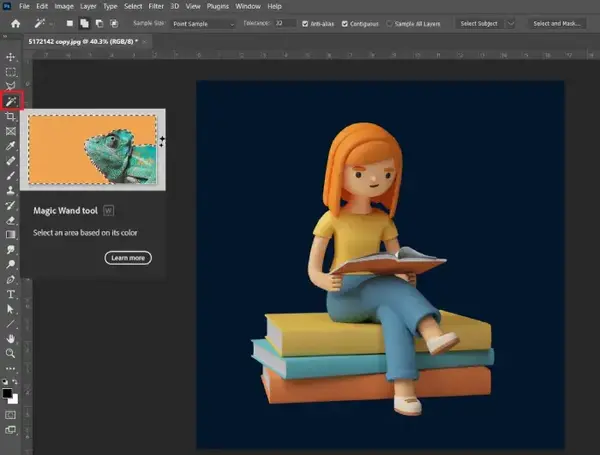Click the Home icon in options bar

(15, 24)
